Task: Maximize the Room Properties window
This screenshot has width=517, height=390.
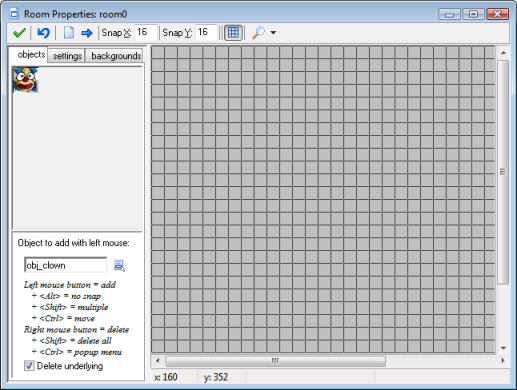Action: coord(473,14)
